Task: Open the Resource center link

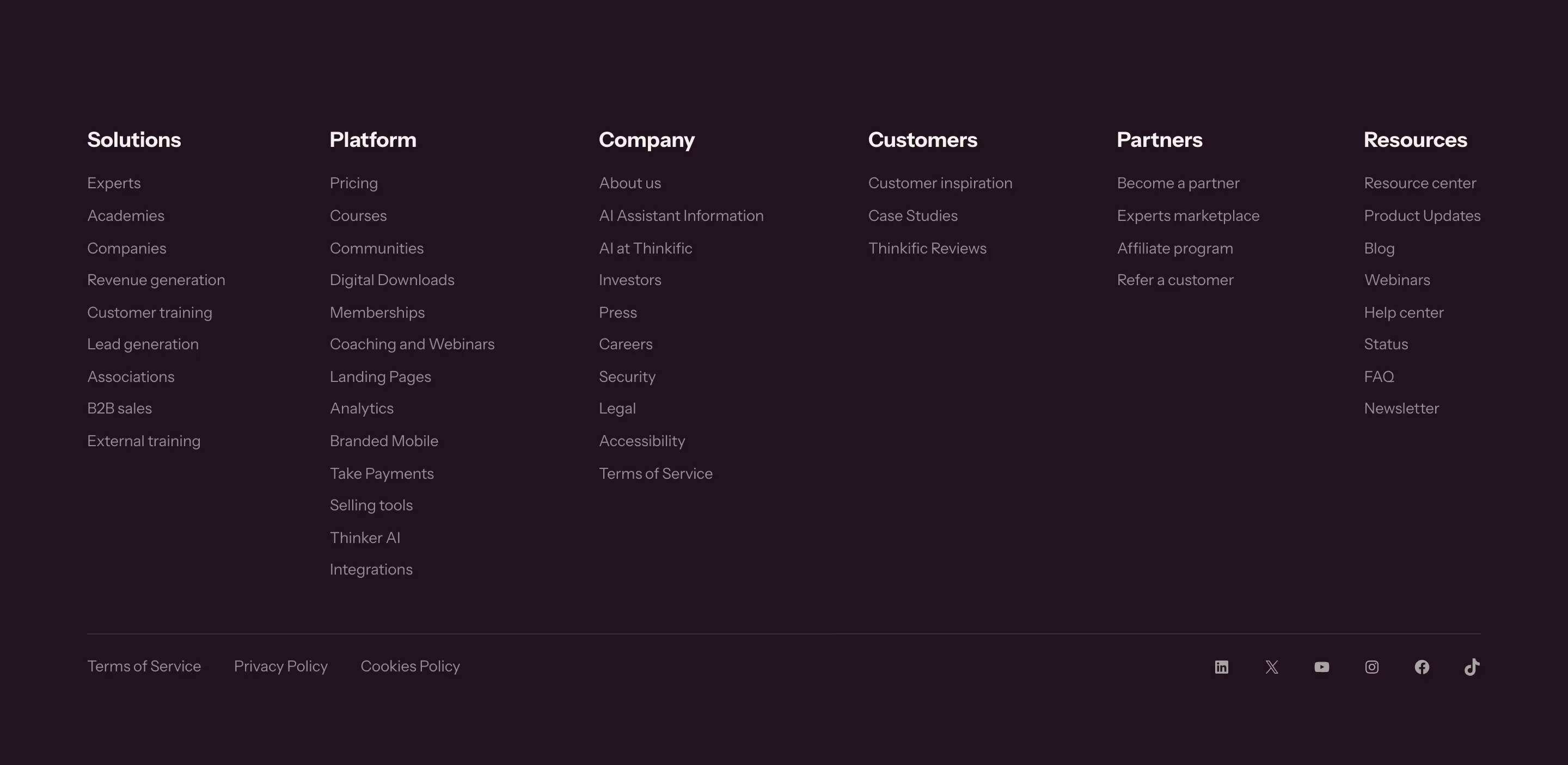Action: [1419, 183]
